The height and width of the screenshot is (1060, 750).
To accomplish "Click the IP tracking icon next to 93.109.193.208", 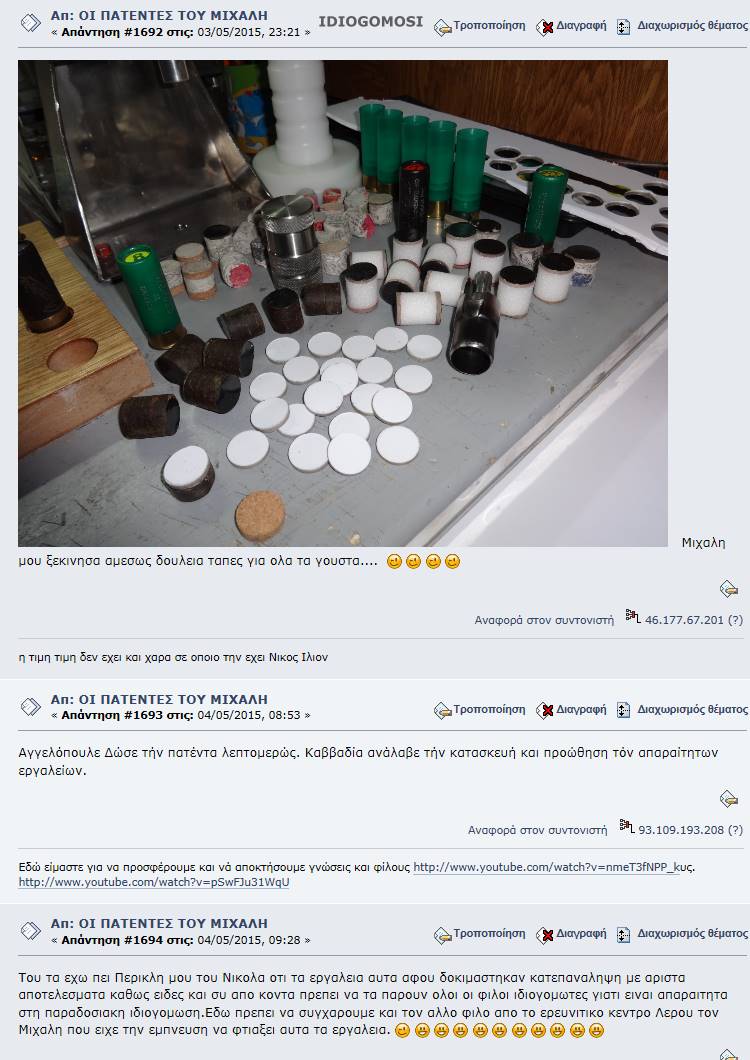I will (626, 826).
